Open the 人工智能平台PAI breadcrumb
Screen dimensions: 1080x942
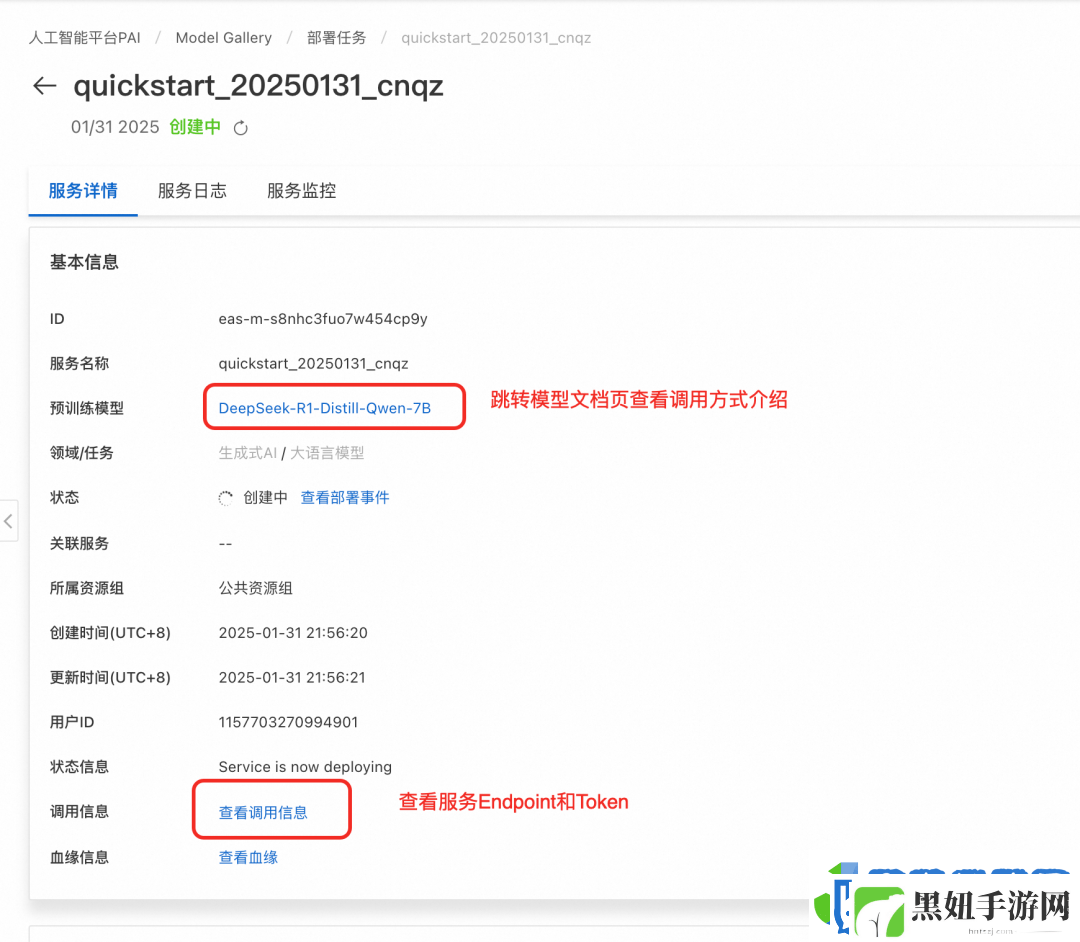pyautogui.click(x=85, y=38)
